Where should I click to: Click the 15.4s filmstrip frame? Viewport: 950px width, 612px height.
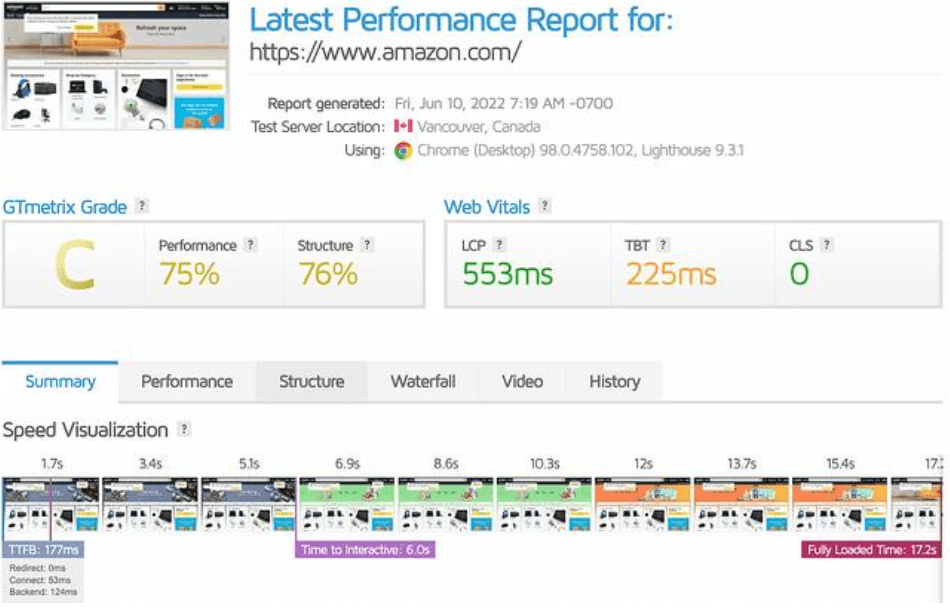coord(840,504)
